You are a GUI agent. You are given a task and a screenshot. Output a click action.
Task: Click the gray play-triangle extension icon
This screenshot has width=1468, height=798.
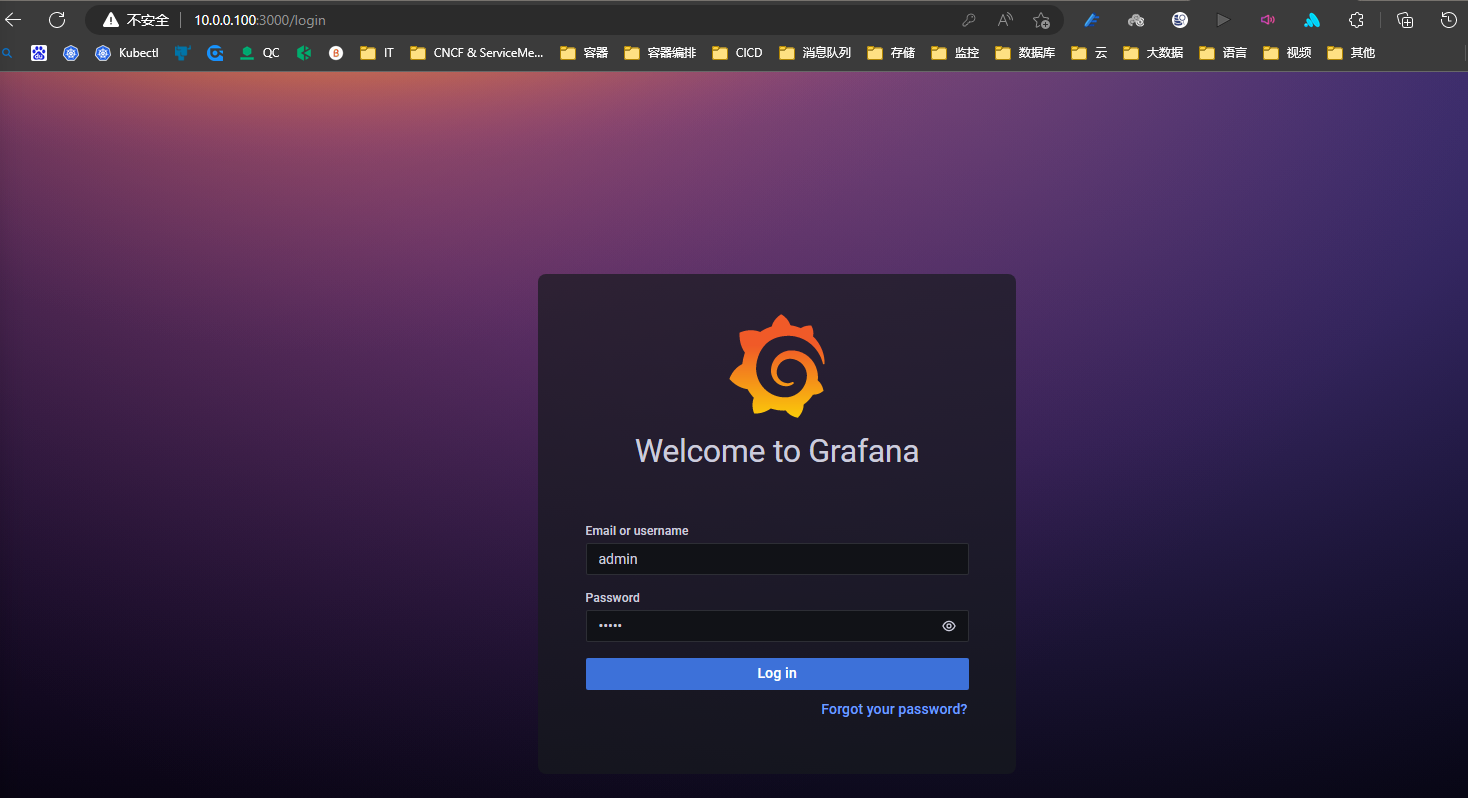coord(1223,20)
